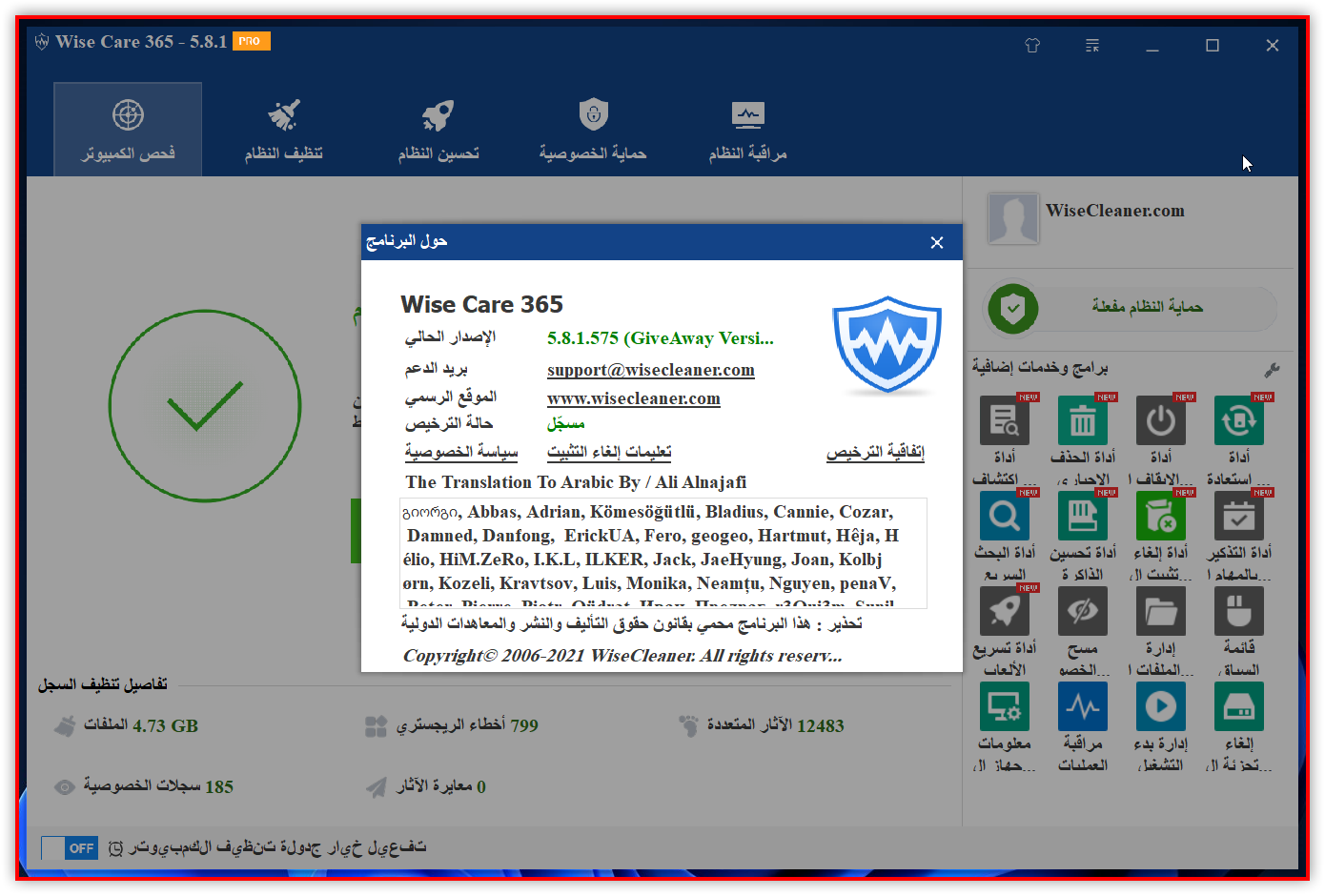Click the 185 privacy records result

coord(158,786)
